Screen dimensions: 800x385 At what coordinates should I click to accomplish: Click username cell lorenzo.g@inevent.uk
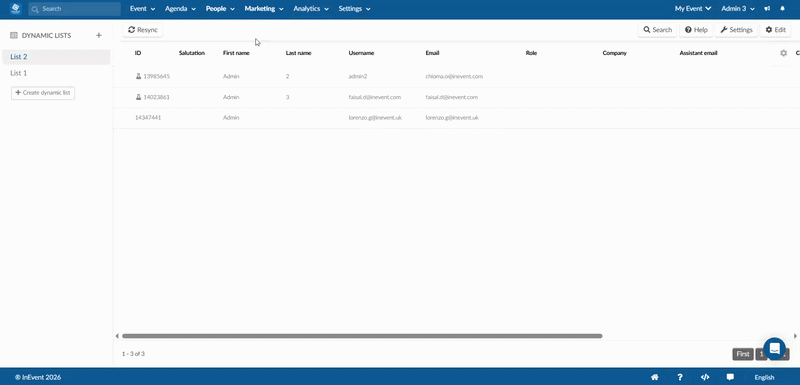[x=375, y=117]
